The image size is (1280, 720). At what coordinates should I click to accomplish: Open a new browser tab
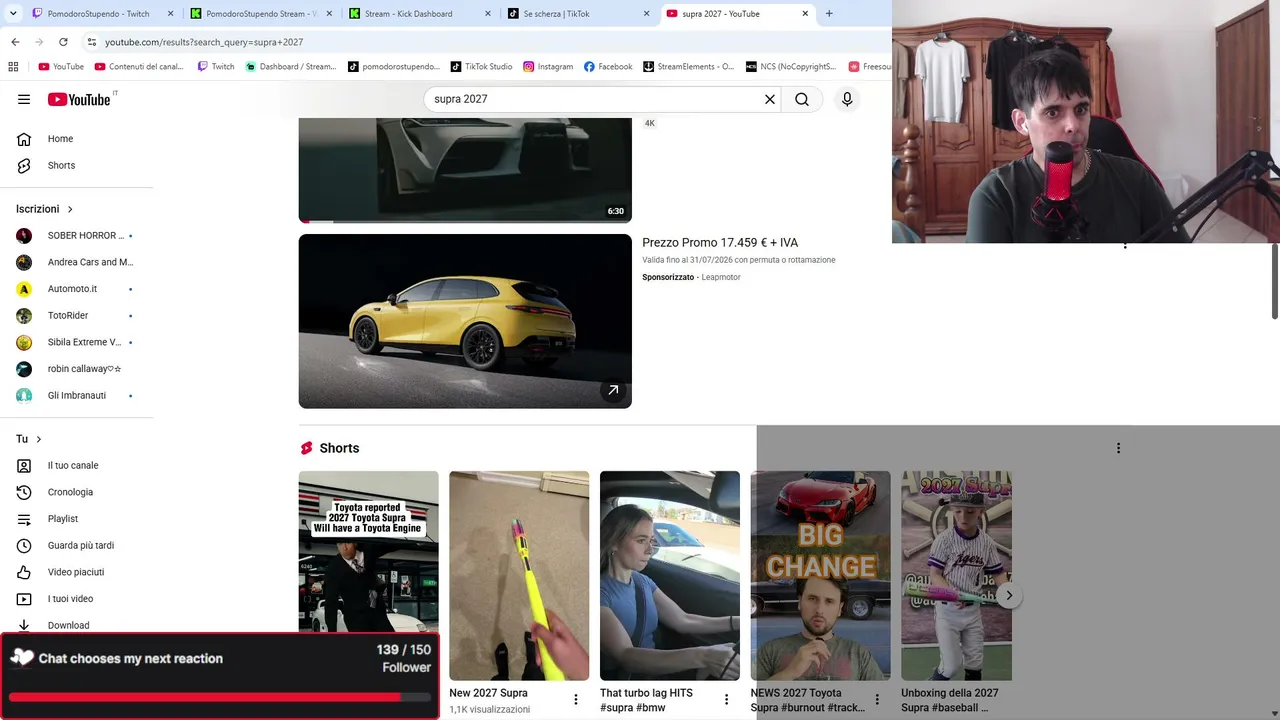[x=829, y=14]
